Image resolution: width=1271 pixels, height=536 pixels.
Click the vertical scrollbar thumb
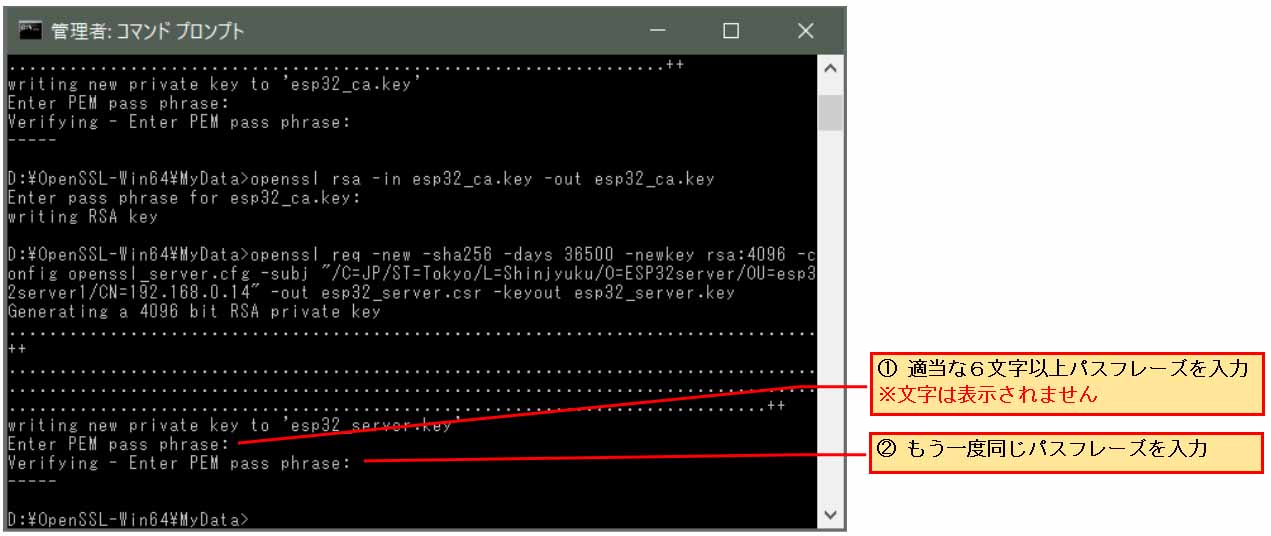point(830,113)
